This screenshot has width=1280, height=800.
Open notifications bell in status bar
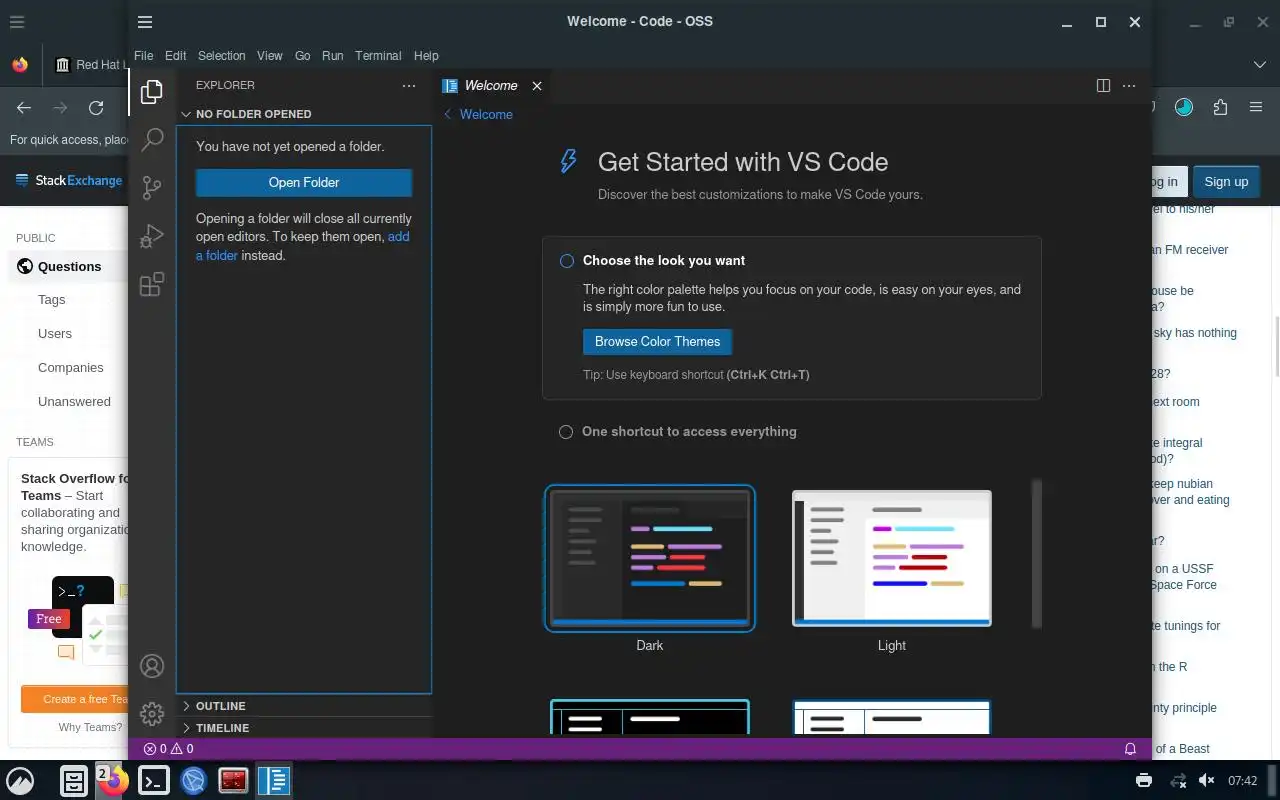tap(1131, 748)
